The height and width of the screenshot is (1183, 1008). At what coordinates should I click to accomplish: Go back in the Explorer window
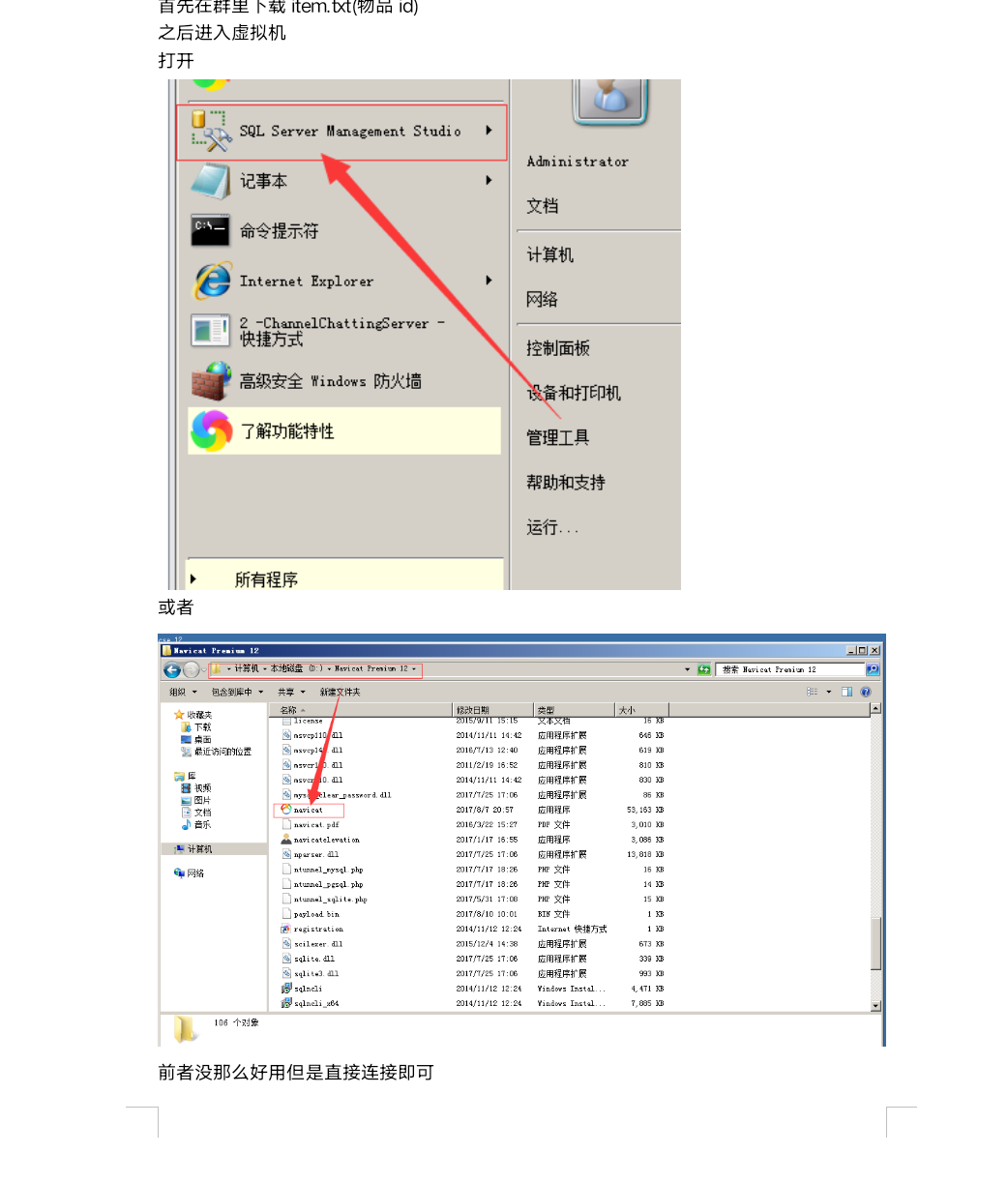pos(172,669)
